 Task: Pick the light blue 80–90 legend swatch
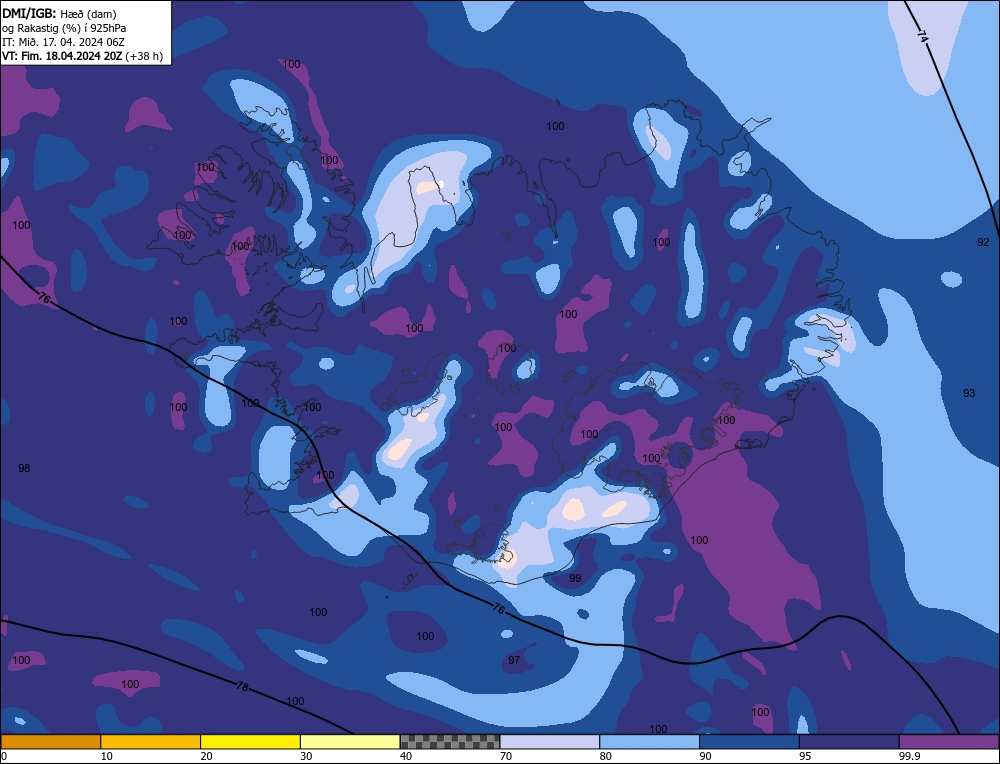coord(649,742)
